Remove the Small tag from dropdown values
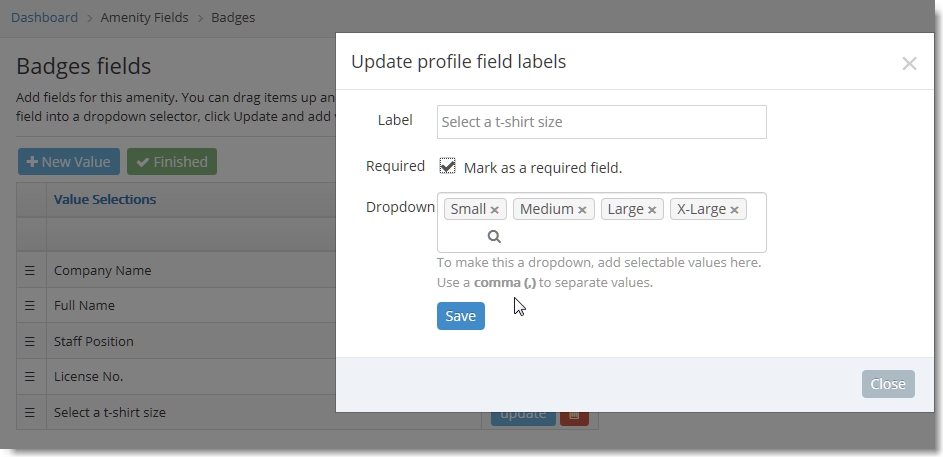This screenshot has height=457, width=943. pyautogui.click(x=494, y=210)
